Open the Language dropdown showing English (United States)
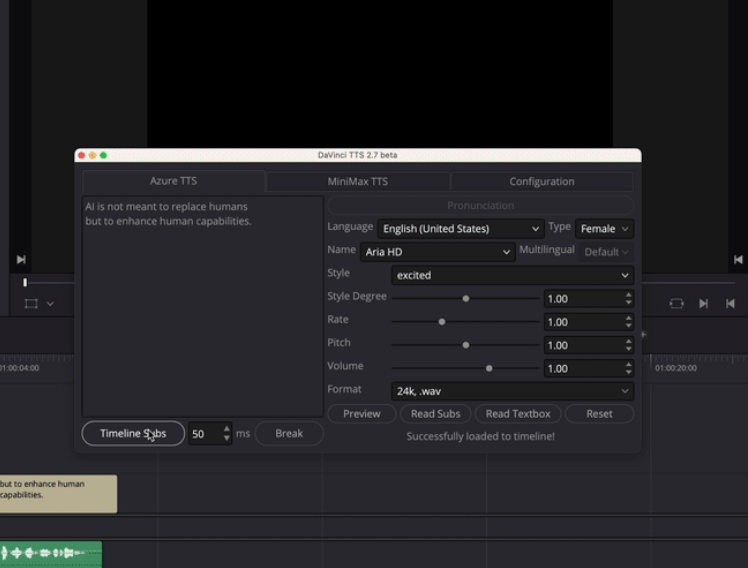The height and width of the screenshot is (568, 748). 461,229
